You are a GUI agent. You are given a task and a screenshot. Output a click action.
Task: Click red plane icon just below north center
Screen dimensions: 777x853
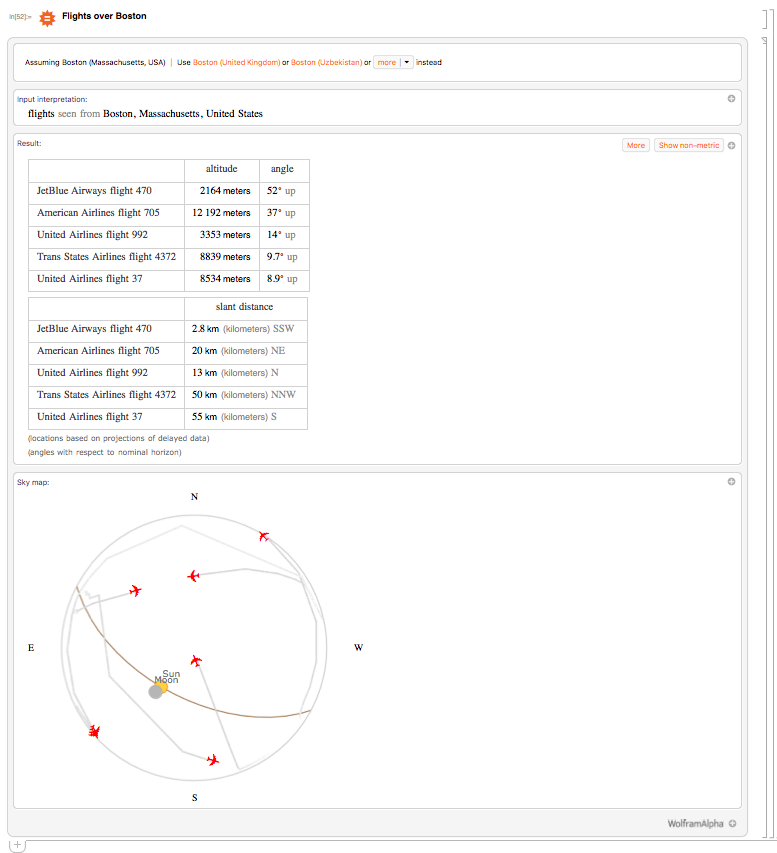193,576
